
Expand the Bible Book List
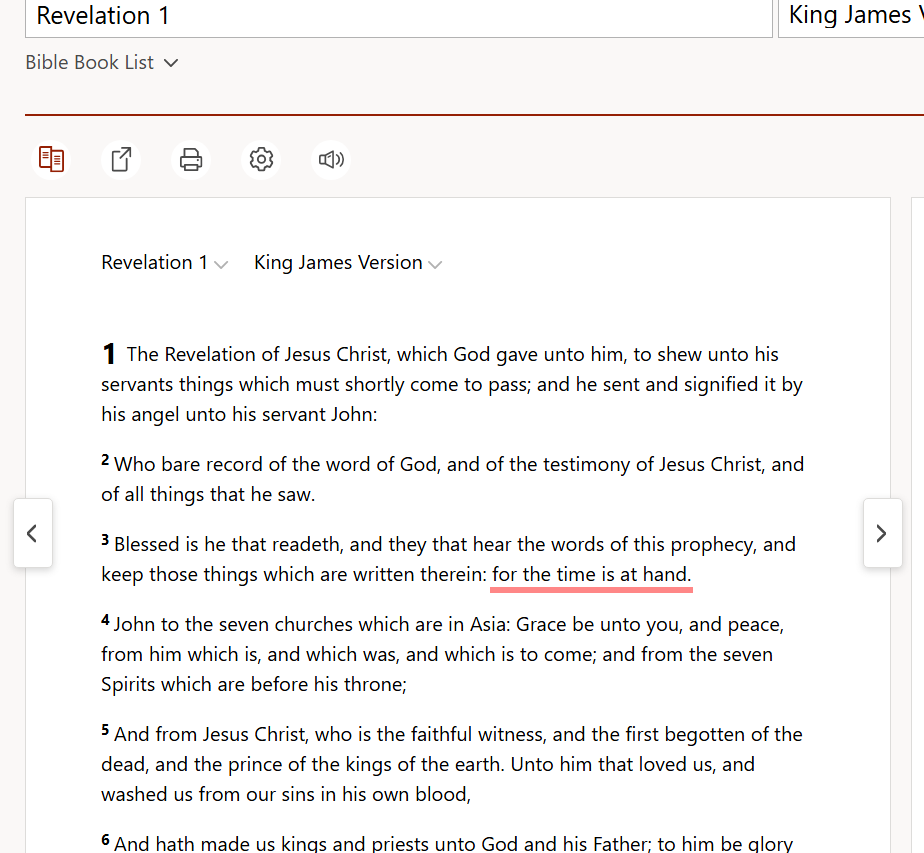(101, 62)
